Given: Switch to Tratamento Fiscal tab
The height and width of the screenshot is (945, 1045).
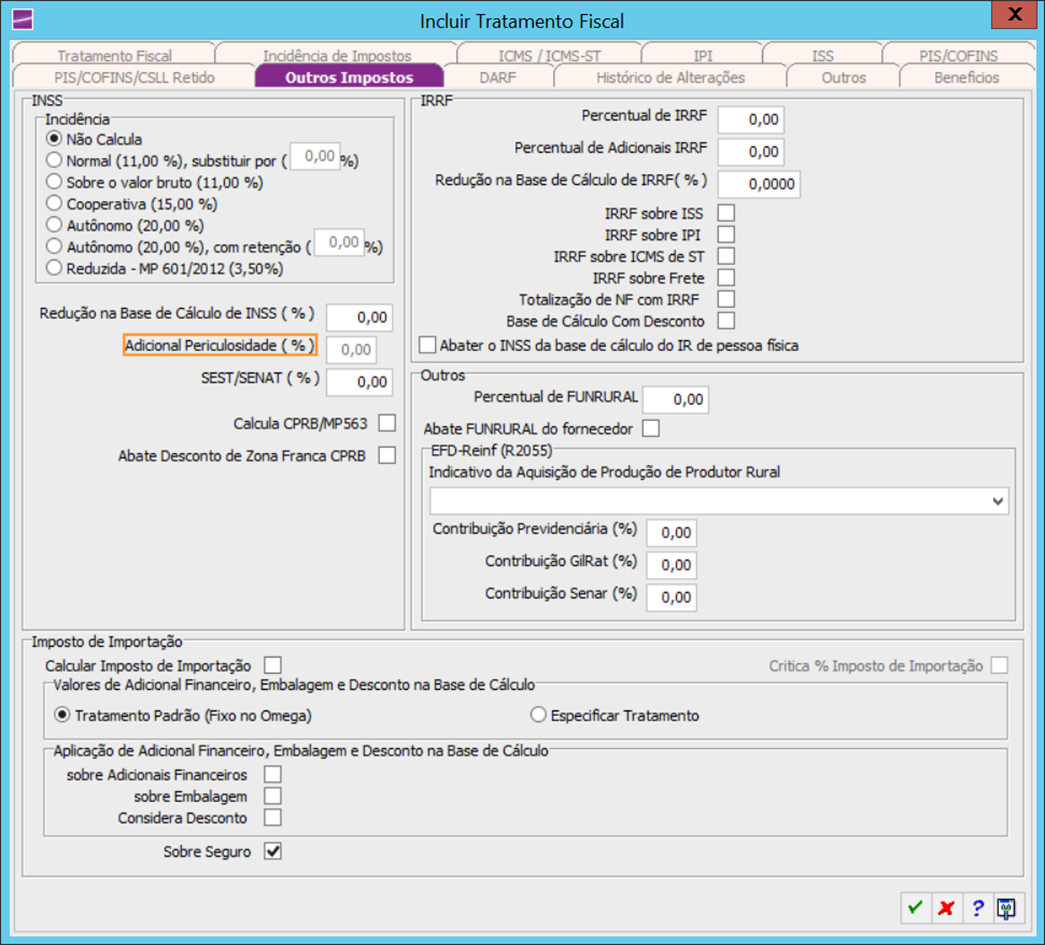Looking at the screenshot, I should [x=114, y=55].
